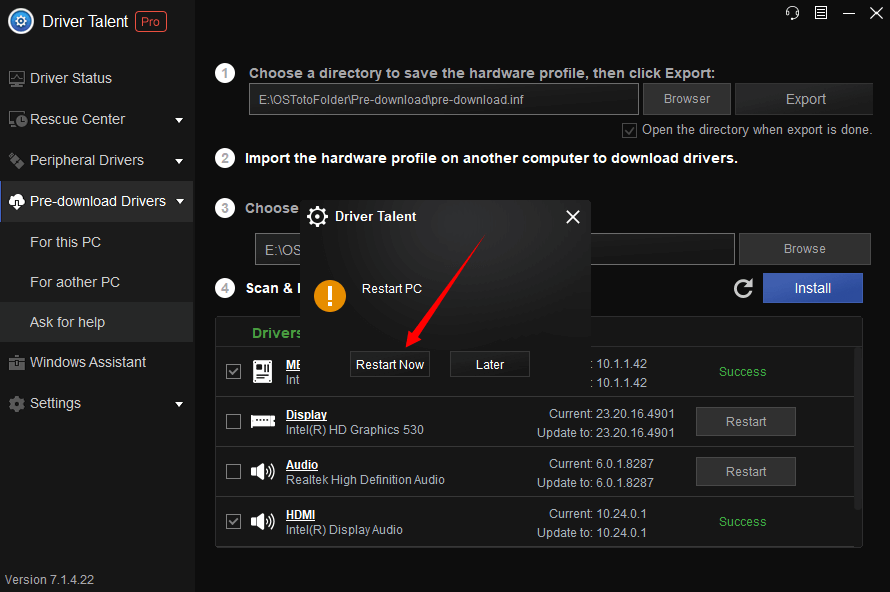890x592 pixels.
Task: Click Version 7.1.4.22 text
Action: (x=49, y=580)
